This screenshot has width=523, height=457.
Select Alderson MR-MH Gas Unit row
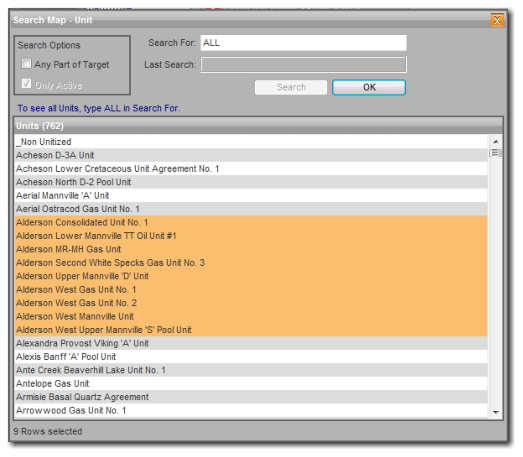click(251, 249)
